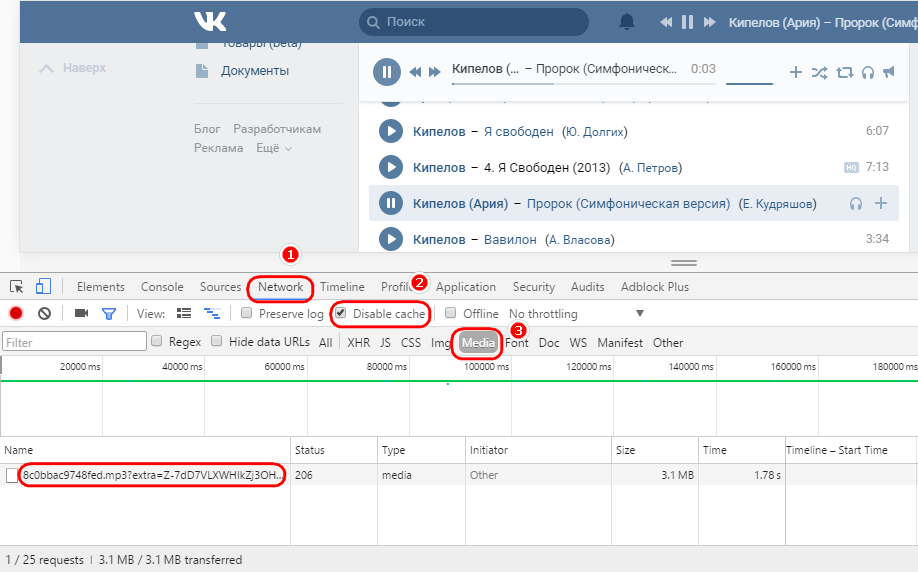The image size is (918, 572).
Task: Filter requests by CSS
Action: tap(410, 343)
